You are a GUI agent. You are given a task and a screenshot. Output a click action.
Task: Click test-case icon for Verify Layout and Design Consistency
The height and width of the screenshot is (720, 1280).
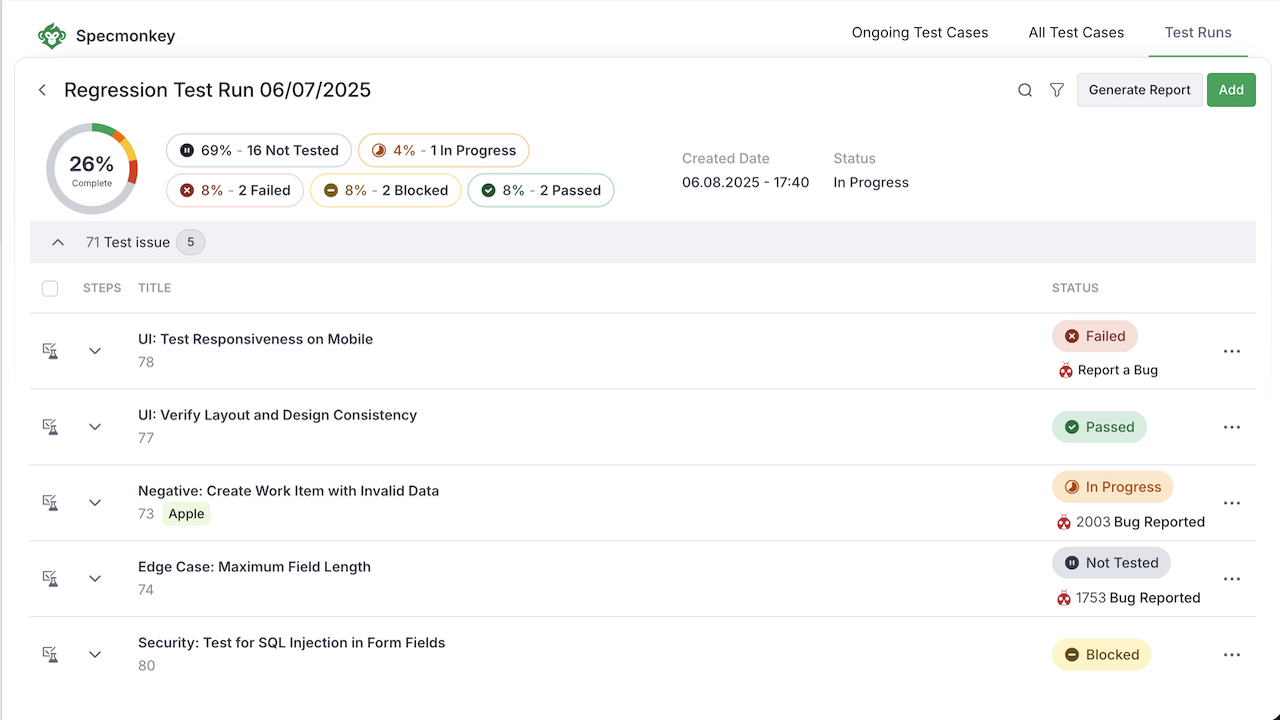(x=50, y=427)
